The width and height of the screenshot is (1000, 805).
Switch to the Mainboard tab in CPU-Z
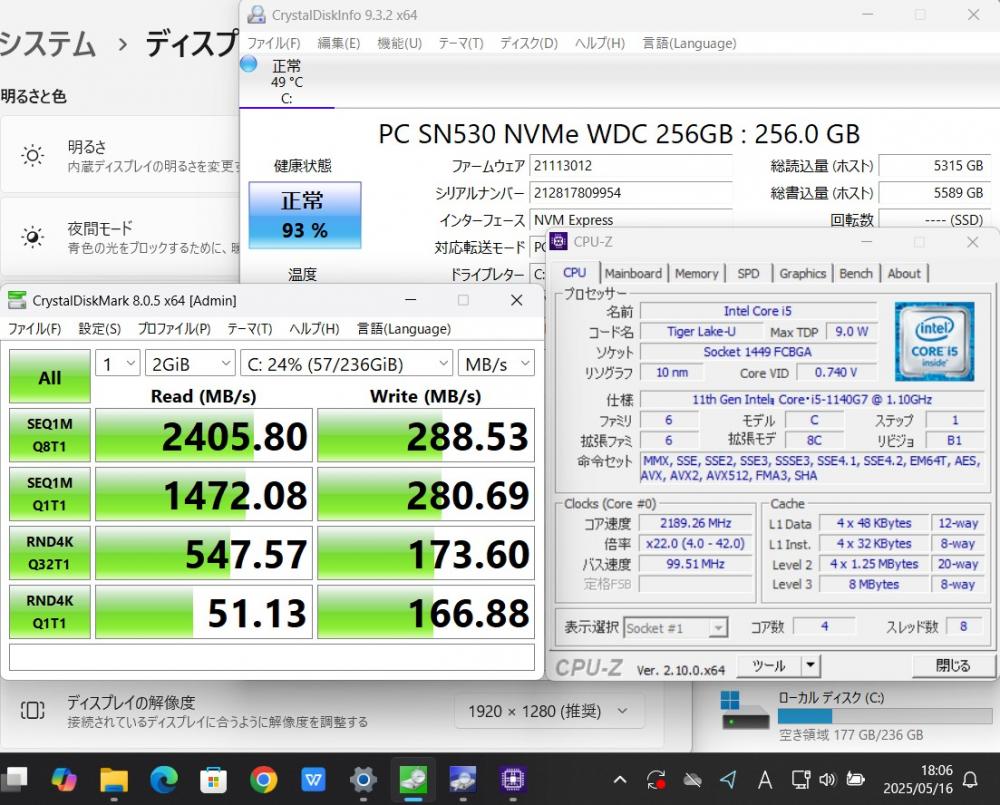coord(633,274)
